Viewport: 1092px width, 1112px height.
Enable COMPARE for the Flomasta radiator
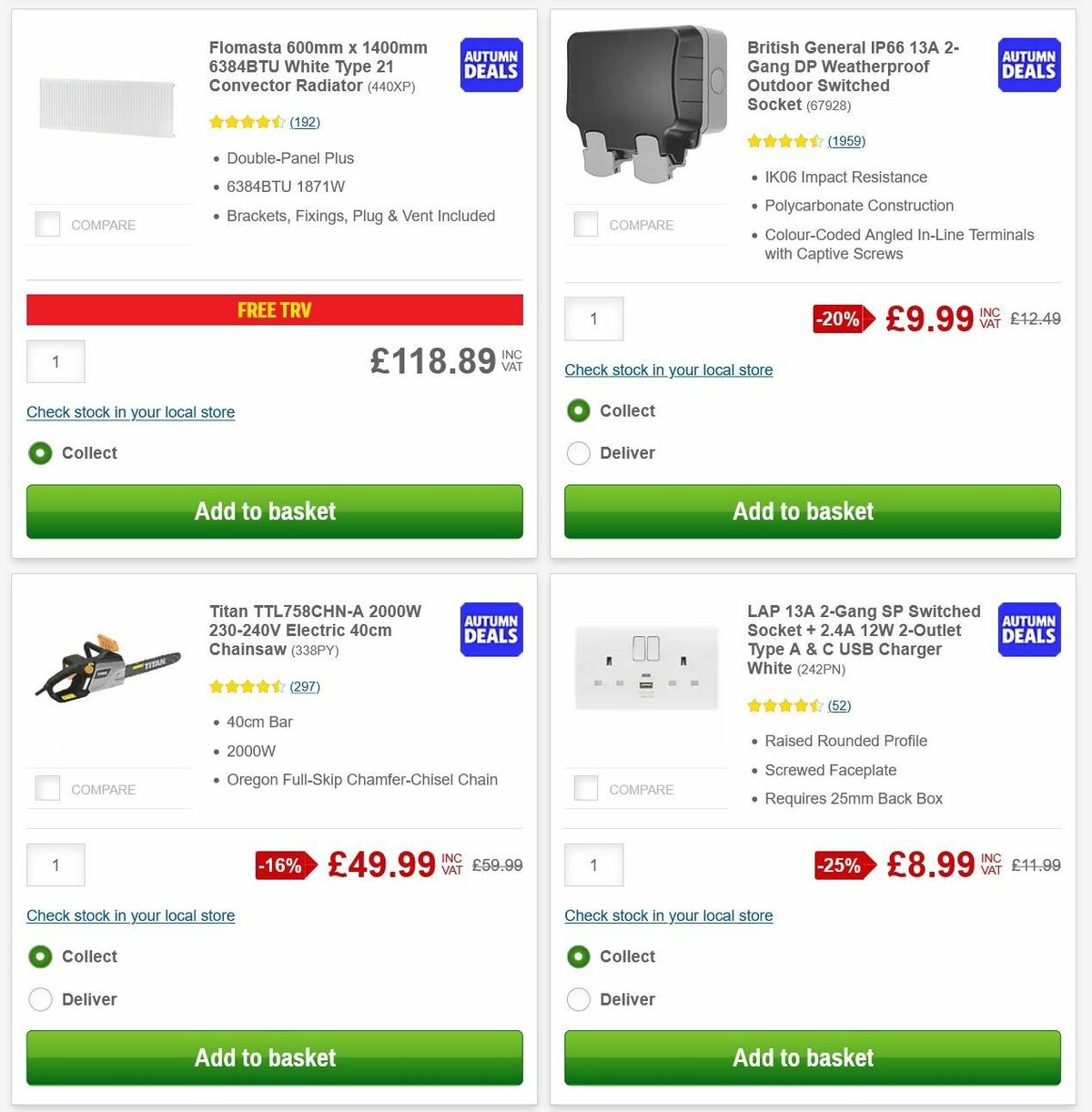coord(47,224)
